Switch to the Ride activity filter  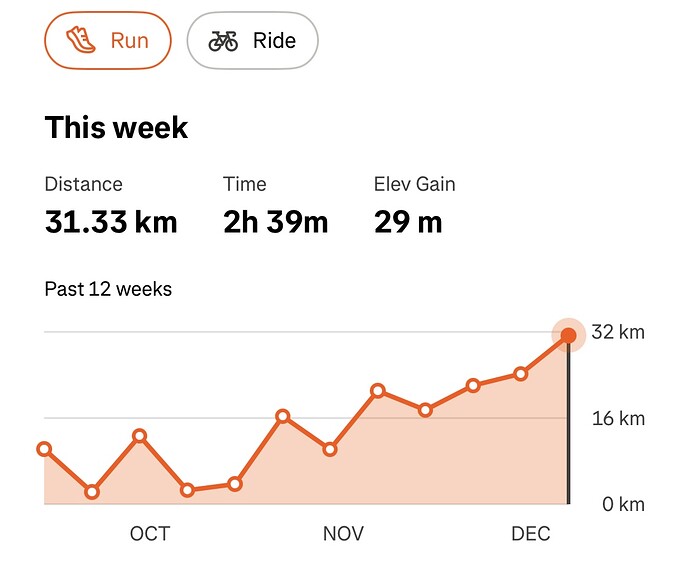(x=252, y=41)
